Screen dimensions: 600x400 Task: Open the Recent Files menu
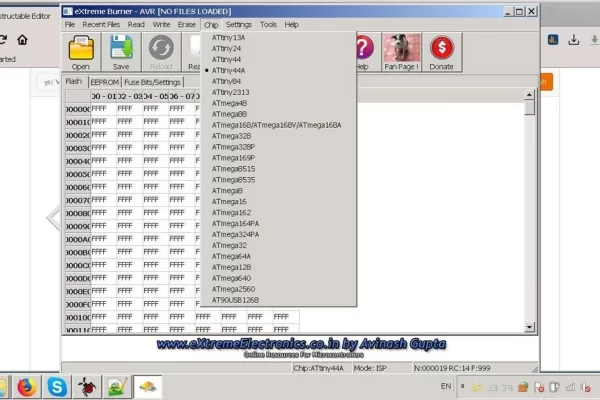(x=101, y=24)
